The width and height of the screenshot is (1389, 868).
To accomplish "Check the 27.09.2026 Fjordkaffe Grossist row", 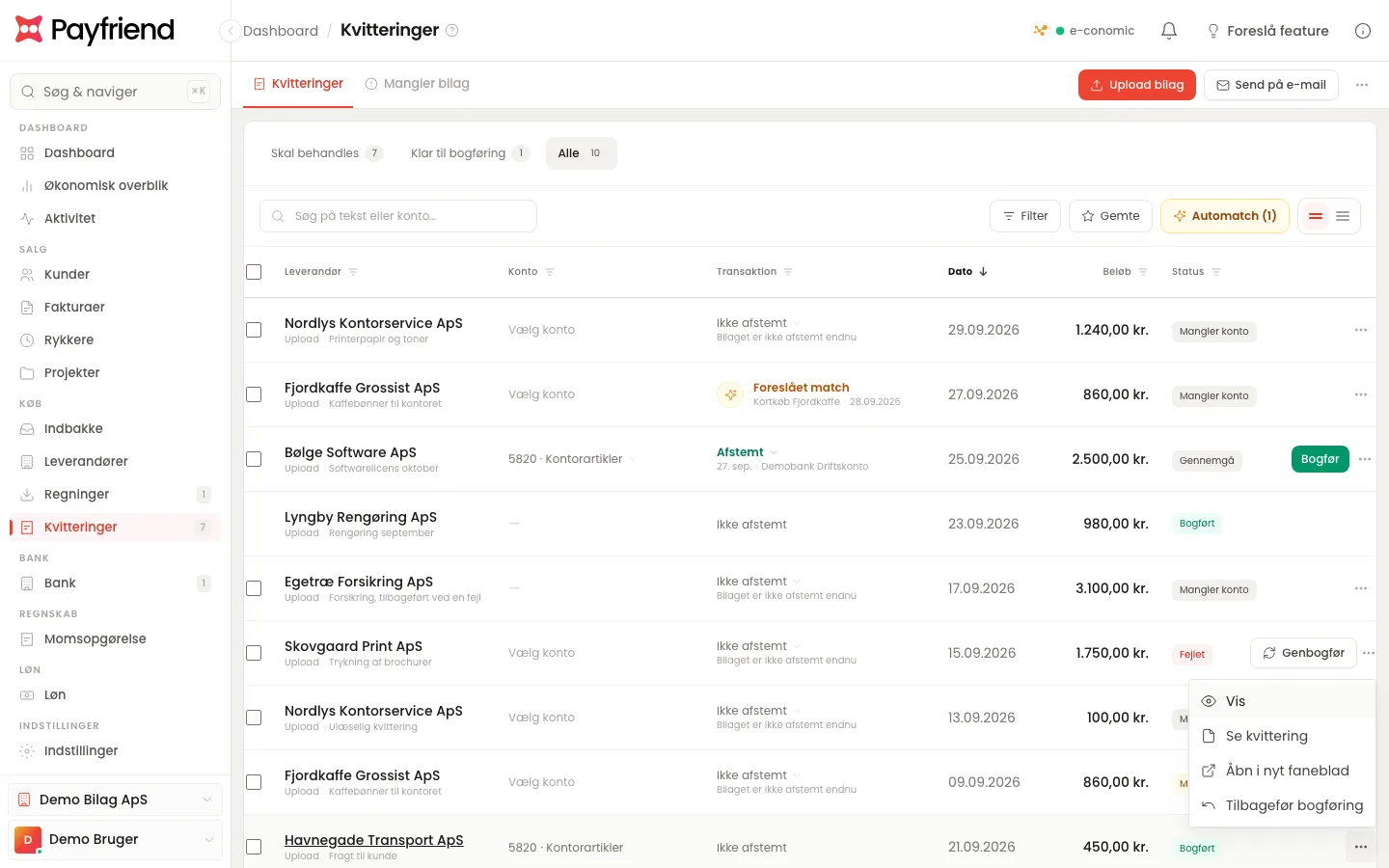I will [x=254, y=394].
